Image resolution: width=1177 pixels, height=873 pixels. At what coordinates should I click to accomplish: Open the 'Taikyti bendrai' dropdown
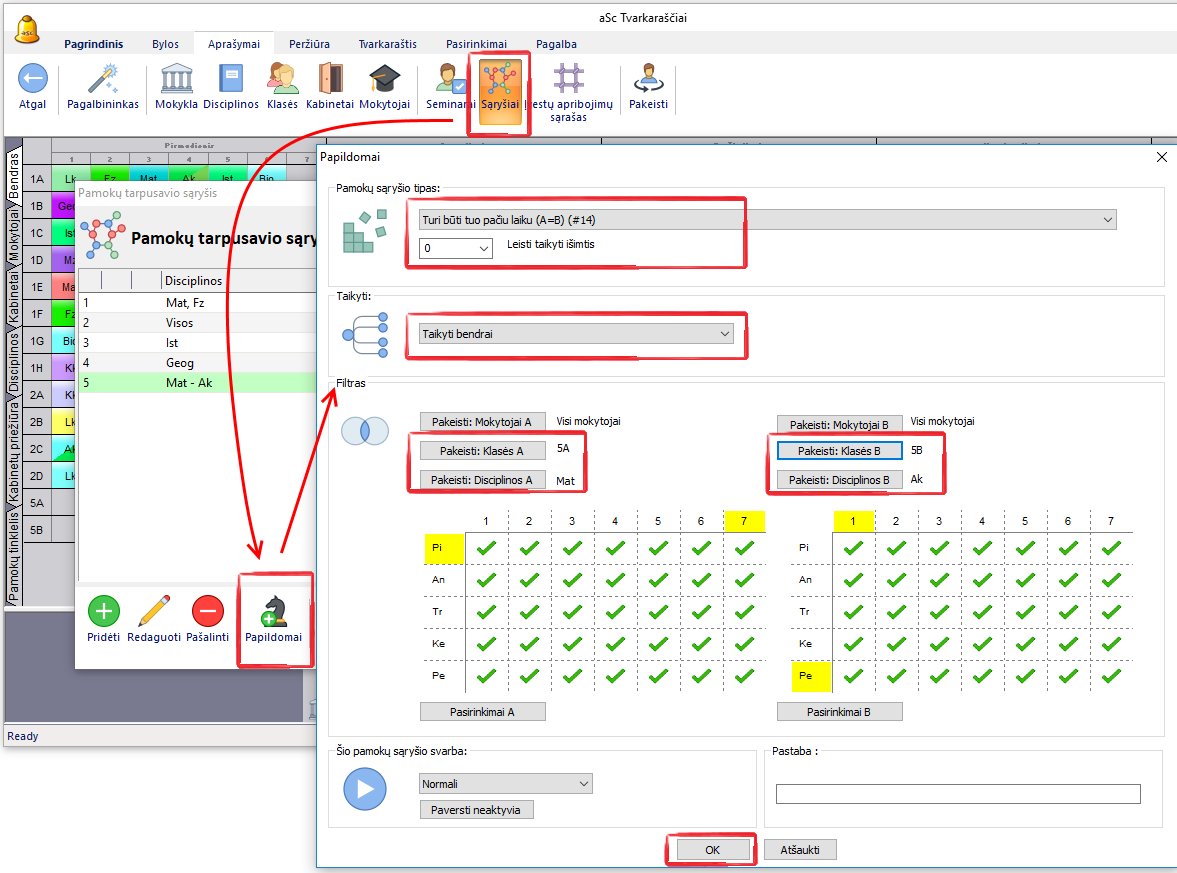(x=725, y=334)
